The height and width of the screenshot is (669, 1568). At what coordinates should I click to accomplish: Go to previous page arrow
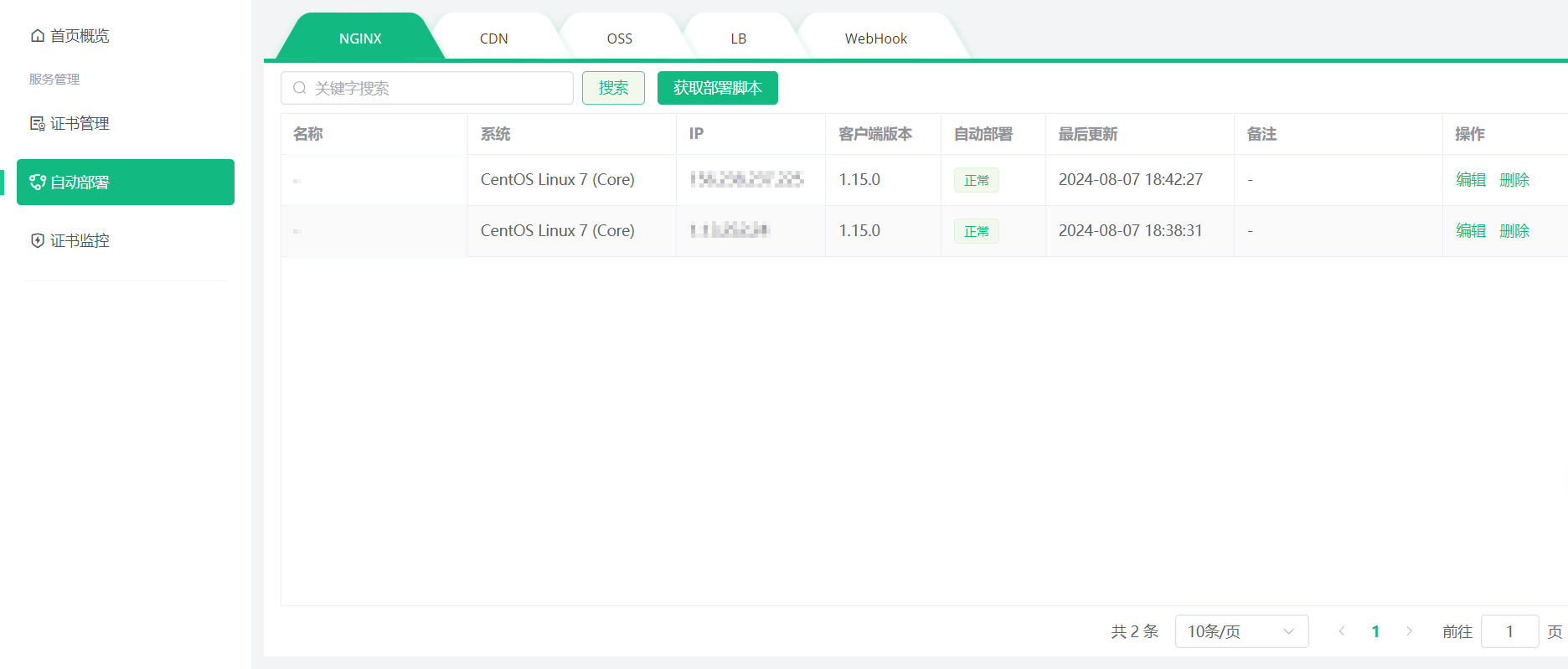tap(1342, 631)
